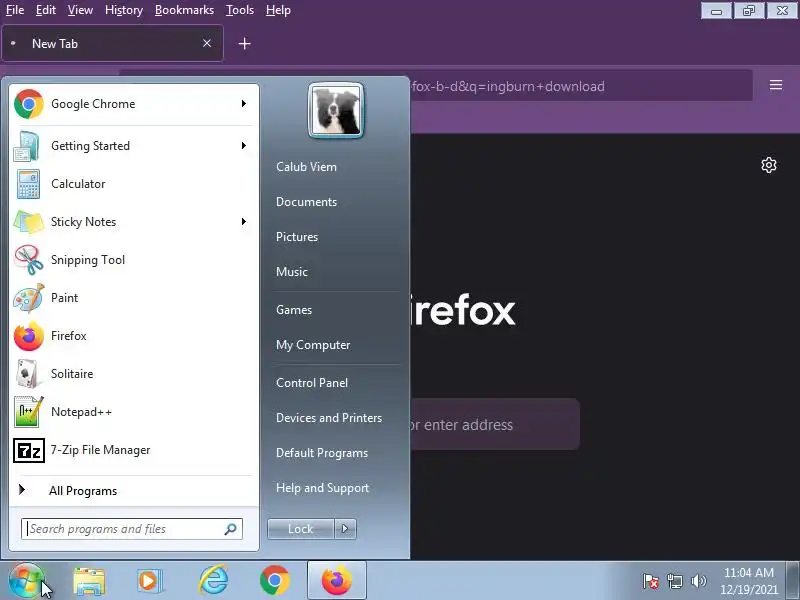Viewport: 800px width, 600px height.
Task: Open the History menu
Action: pos(123,10)
